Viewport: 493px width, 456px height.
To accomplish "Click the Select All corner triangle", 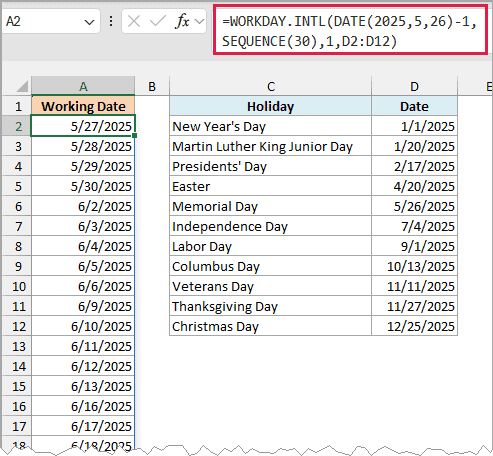I will pos(22,86).
